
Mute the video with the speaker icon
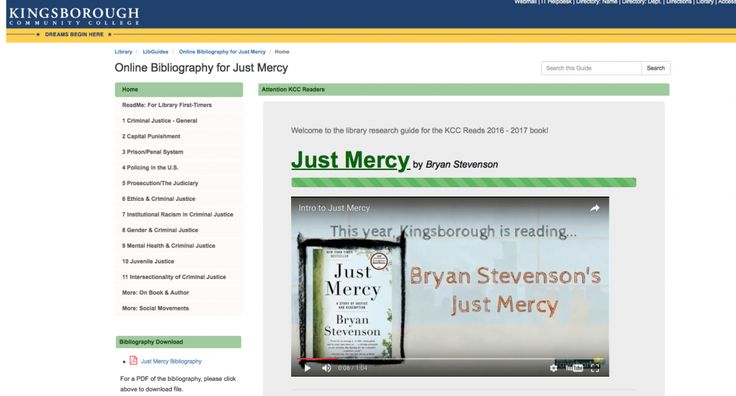tap(326, 368)
